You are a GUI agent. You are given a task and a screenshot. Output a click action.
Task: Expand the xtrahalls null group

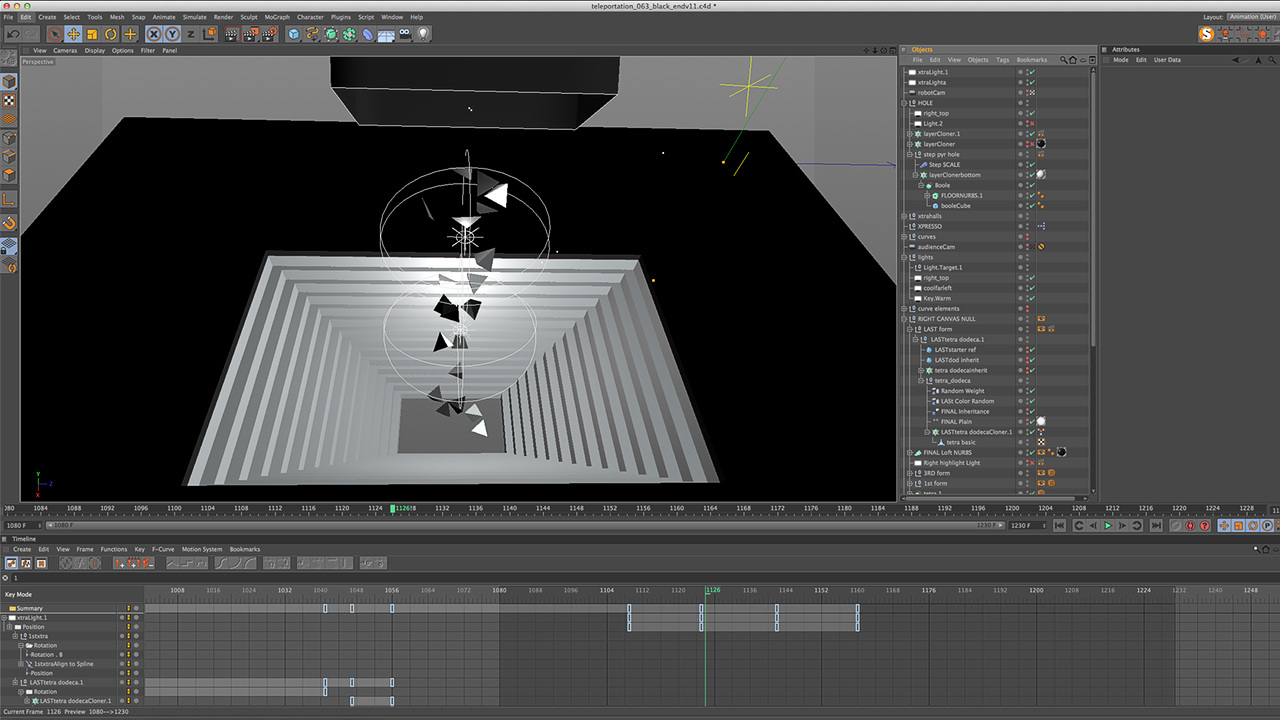[905, 216]
